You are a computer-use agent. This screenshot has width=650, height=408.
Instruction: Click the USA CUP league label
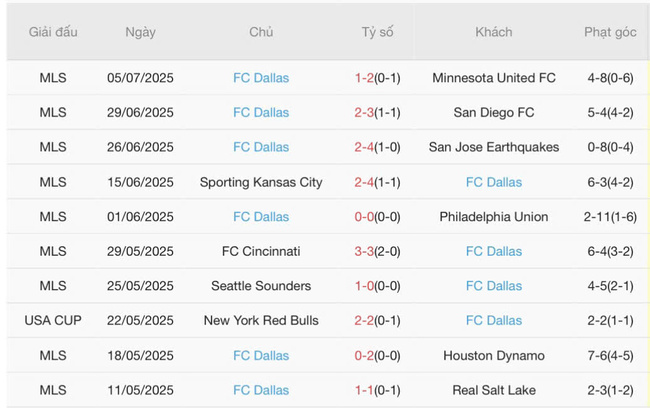tap(53, 321)
